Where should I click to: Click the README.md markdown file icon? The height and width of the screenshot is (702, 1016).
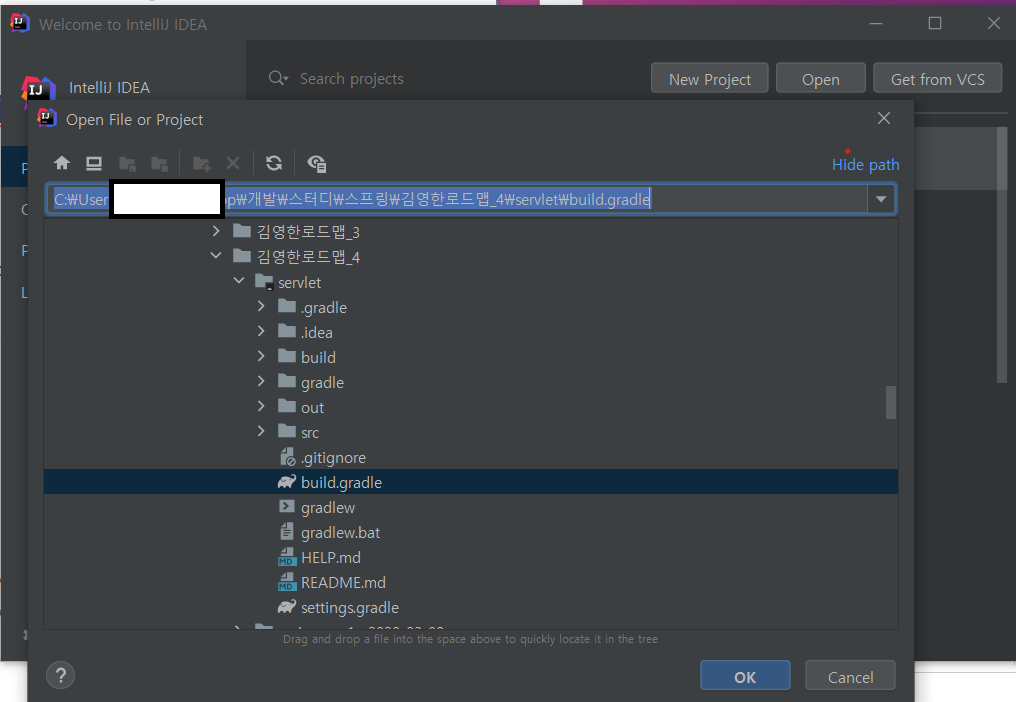pyautogui.click(x=286, y=582)
